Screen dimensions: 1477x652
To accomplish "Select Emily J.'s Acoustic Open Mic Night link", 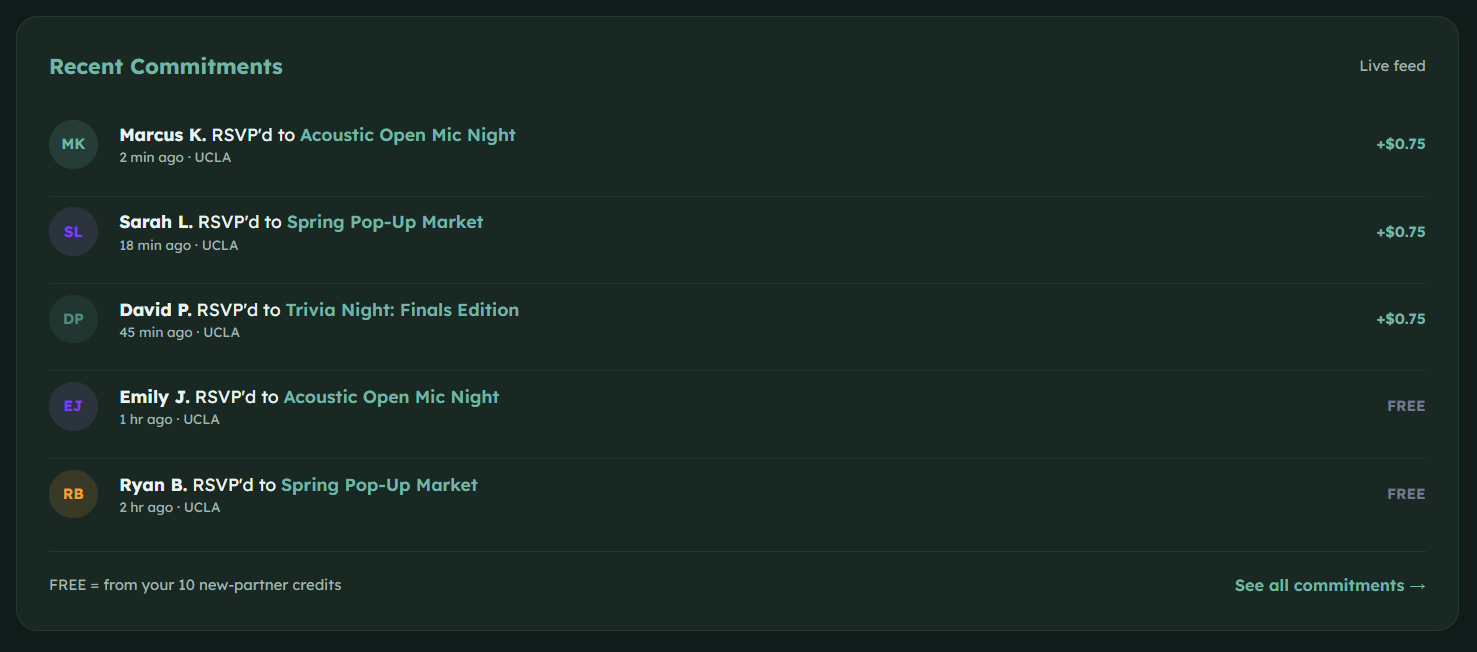I will click(391, 396).
